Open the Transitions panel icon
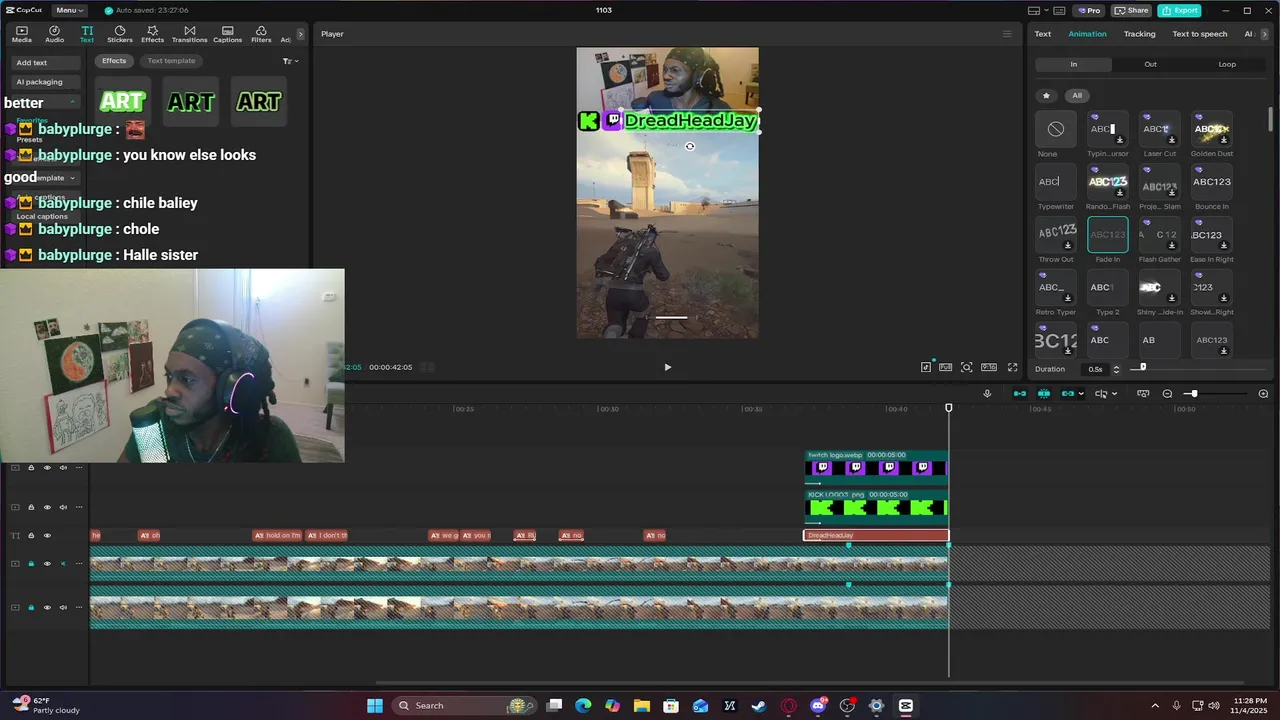This screenshot has width=1280, height=720. click(x=189, y=34)
